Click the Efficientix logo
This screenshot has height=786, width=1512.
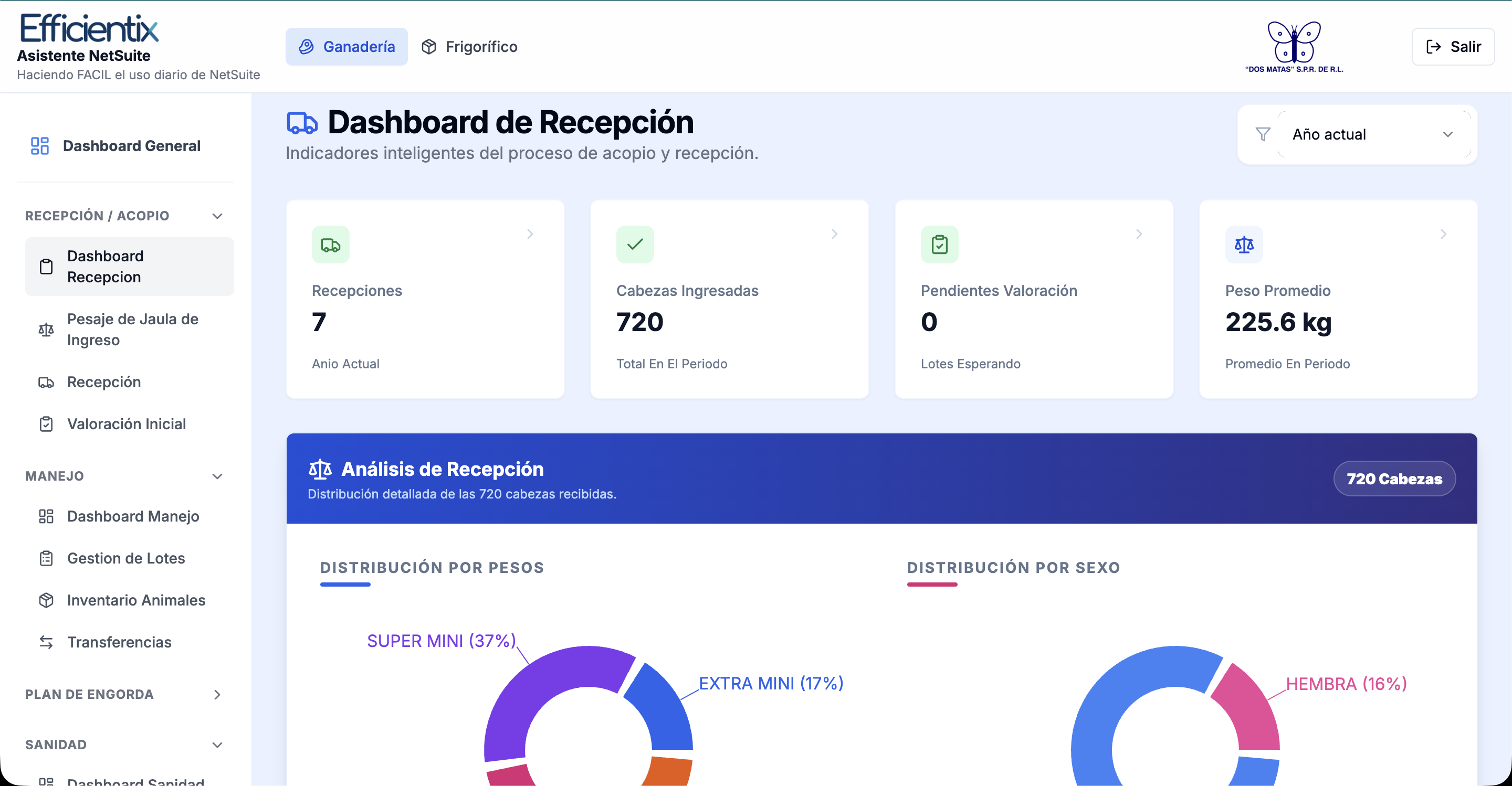(89, 28)
